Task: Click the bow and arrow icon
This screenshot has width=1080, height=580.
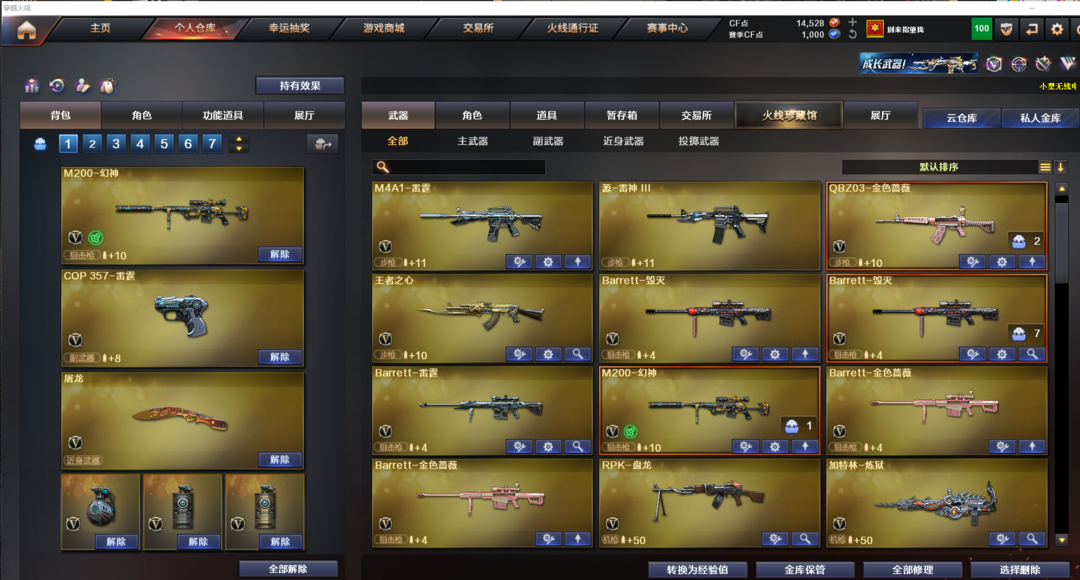Action: point(1043,64)
